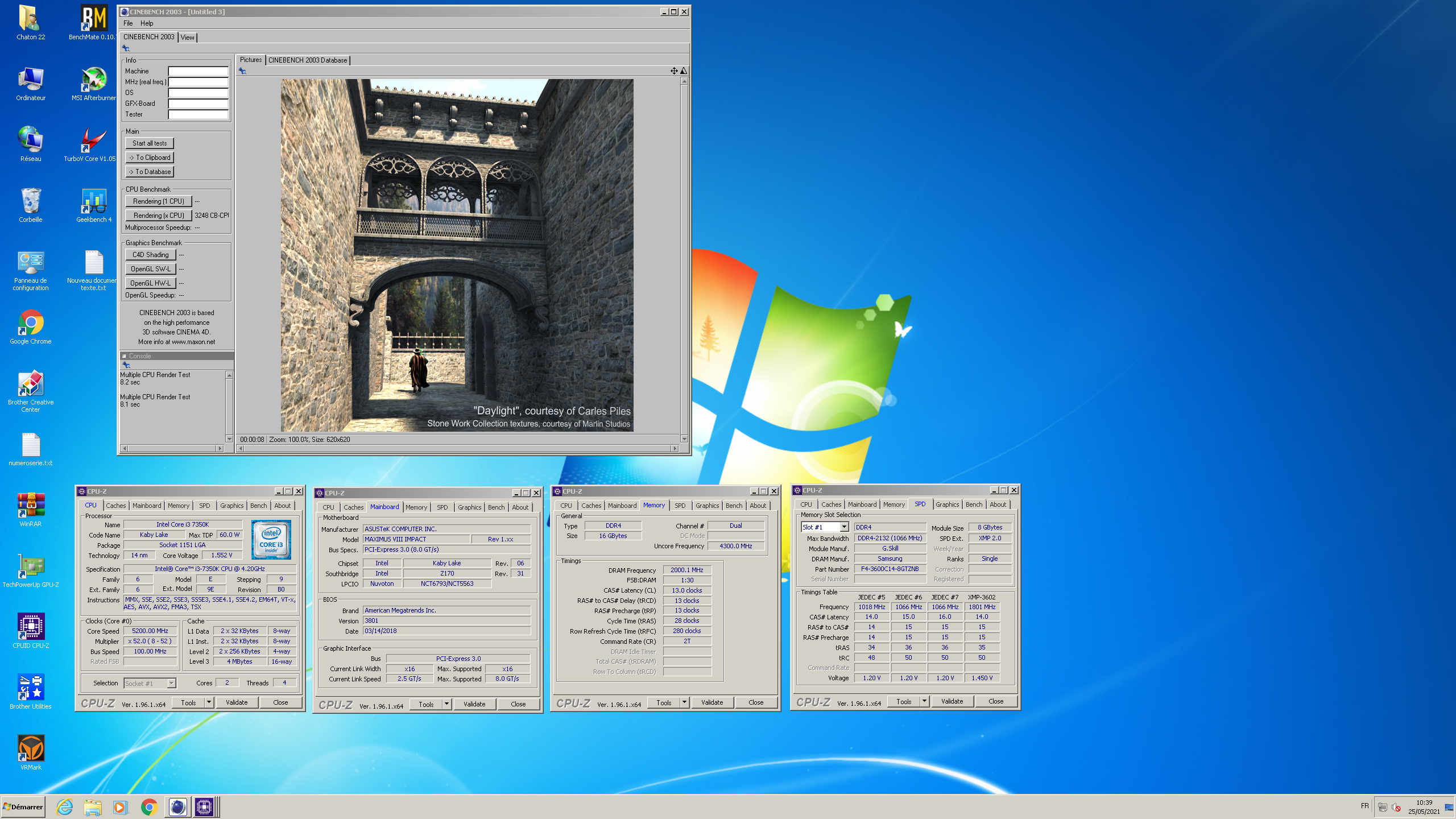Open the Socket #1 selection dropdown

click(171, 683)
